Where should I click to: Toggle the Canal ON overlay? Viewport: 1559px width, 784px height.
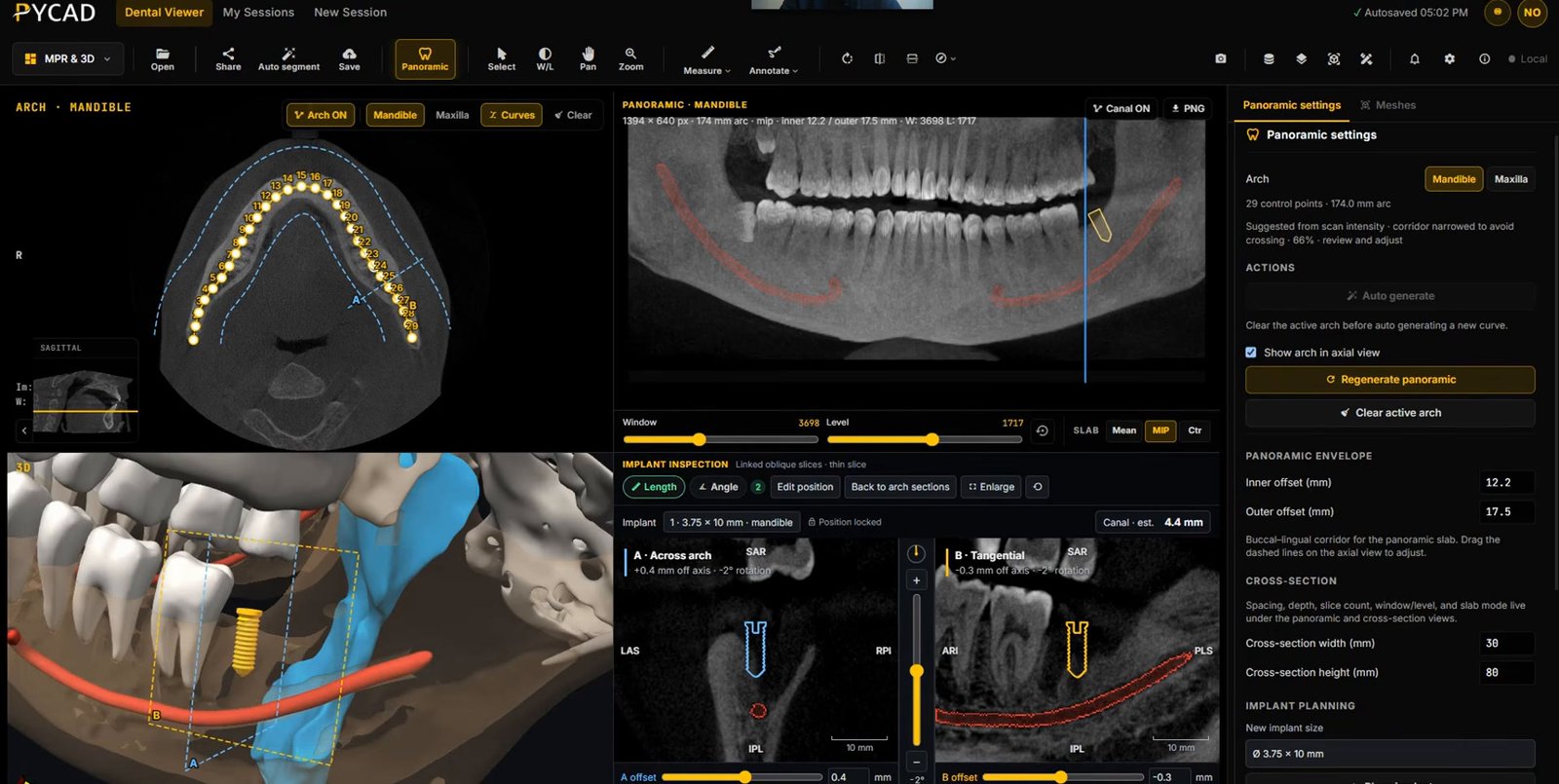(1122, 108)
